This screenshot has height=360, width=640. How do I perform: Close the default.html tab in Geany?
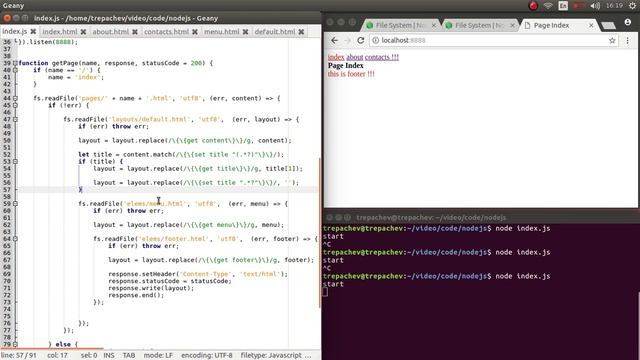301,31
